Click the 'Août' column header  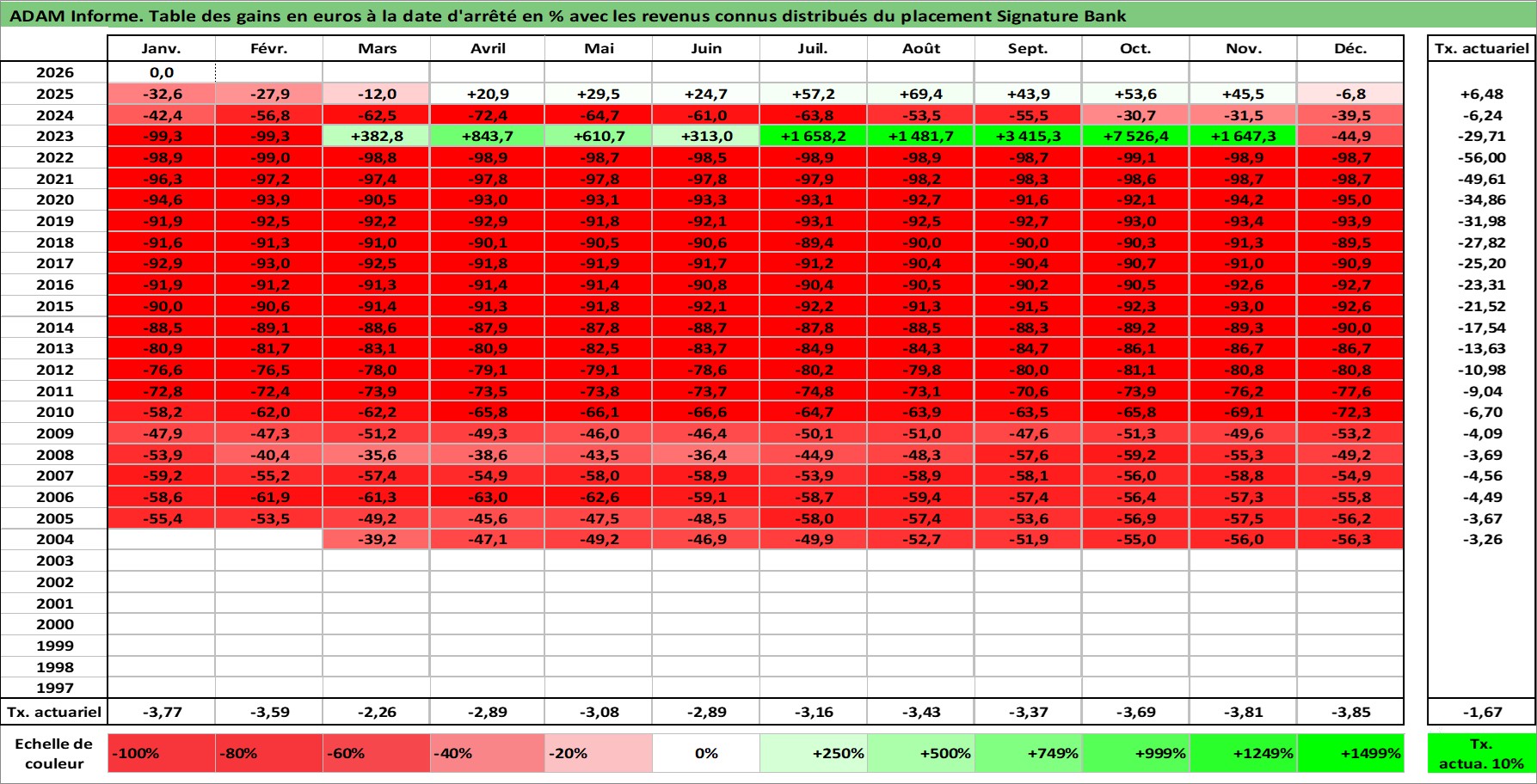pyautogui.click(x=921, y=48)
